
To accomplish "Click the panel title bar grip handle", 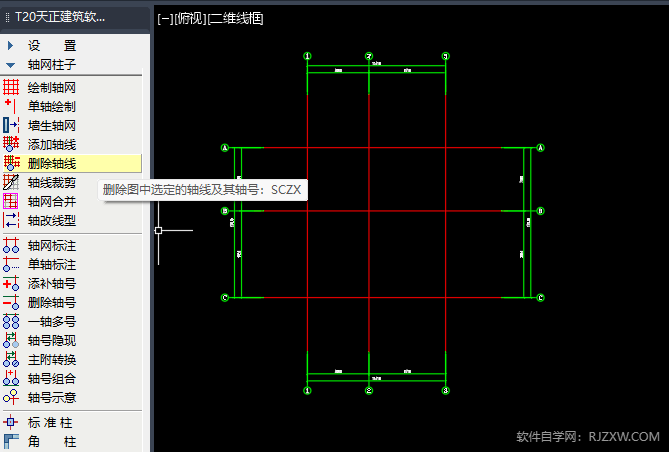I will 7,17.
